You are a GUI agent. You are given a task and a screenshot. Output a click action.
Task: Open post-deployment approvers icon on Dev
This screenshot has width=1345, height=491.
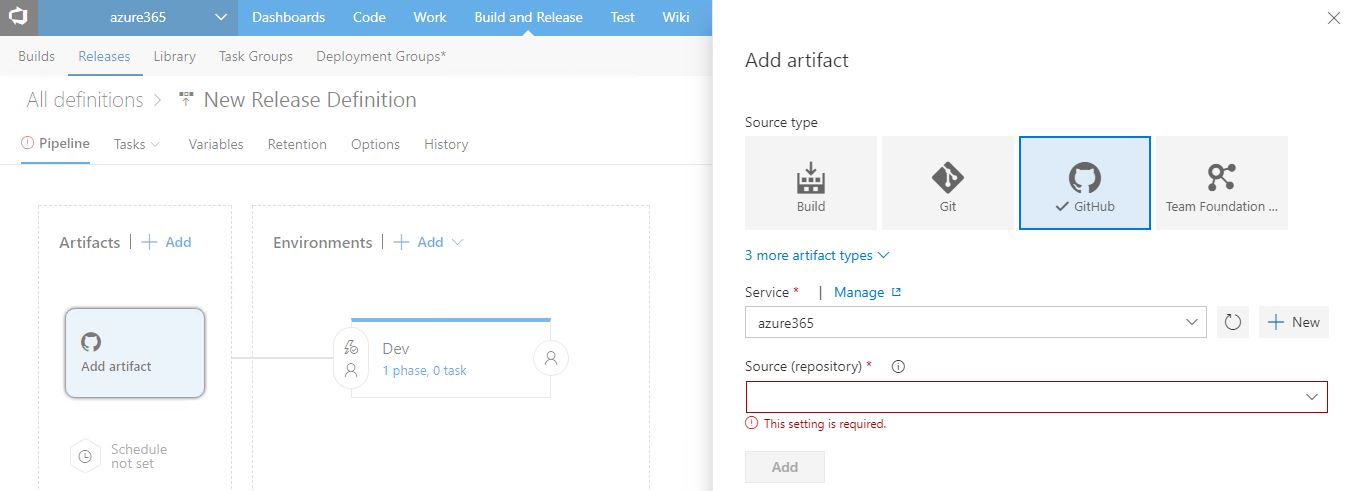click(551, 357)
